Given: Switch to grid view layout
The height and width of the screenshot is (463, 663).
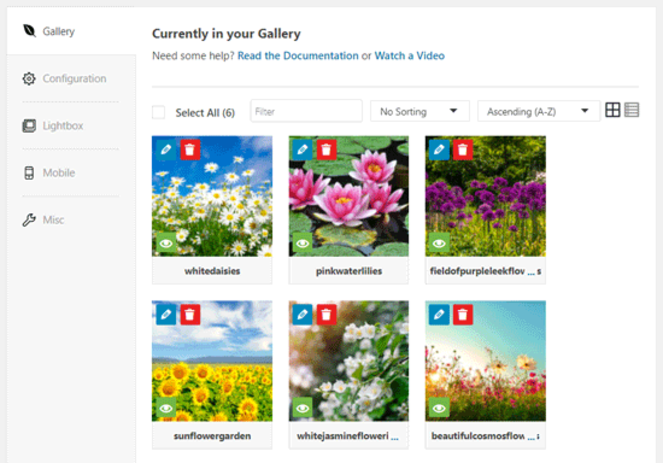Looking at the screenshot, I should tap(613, 111).
